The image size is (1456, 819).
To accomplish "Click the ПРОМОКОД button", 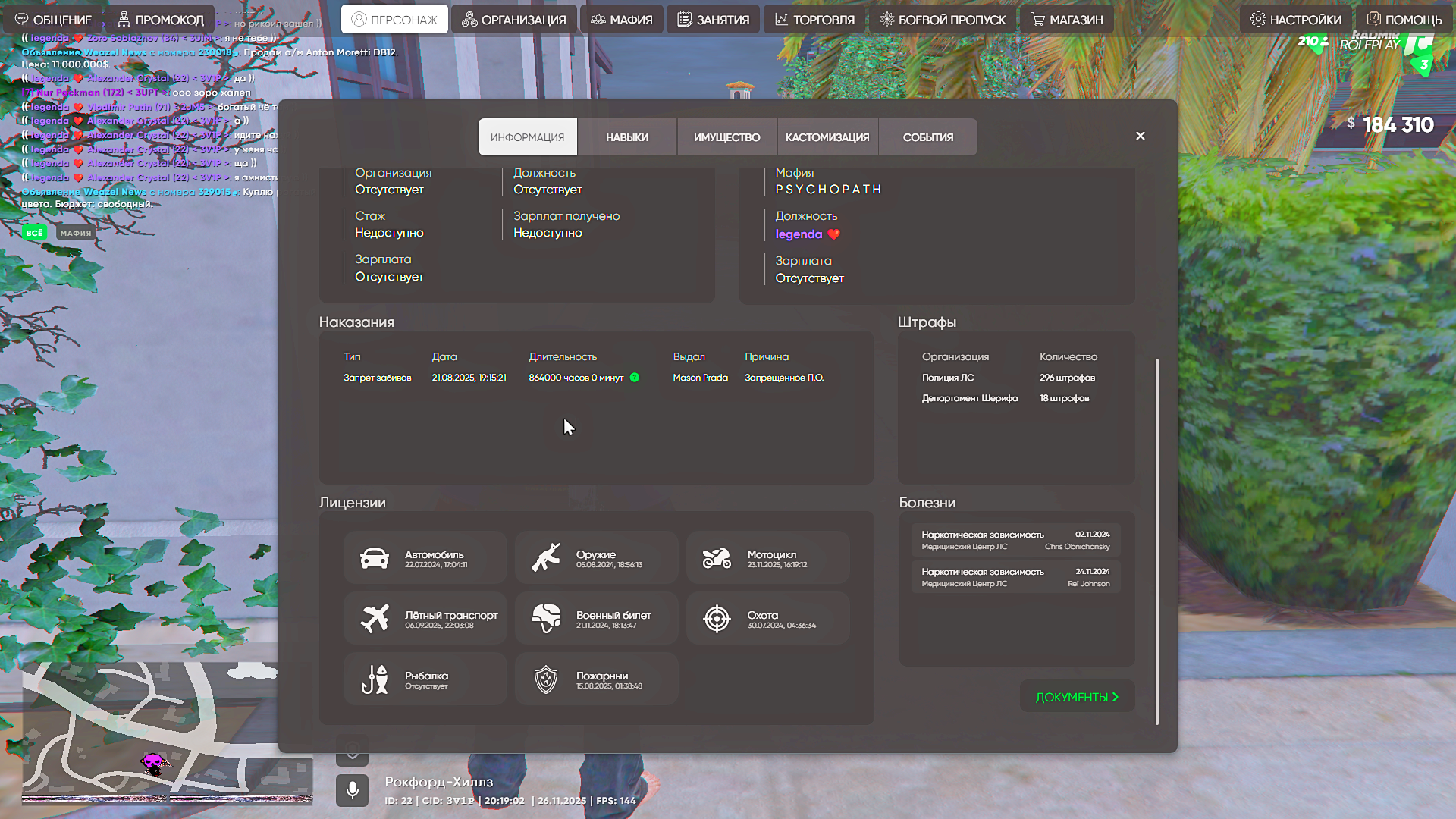I will [160, 20].
